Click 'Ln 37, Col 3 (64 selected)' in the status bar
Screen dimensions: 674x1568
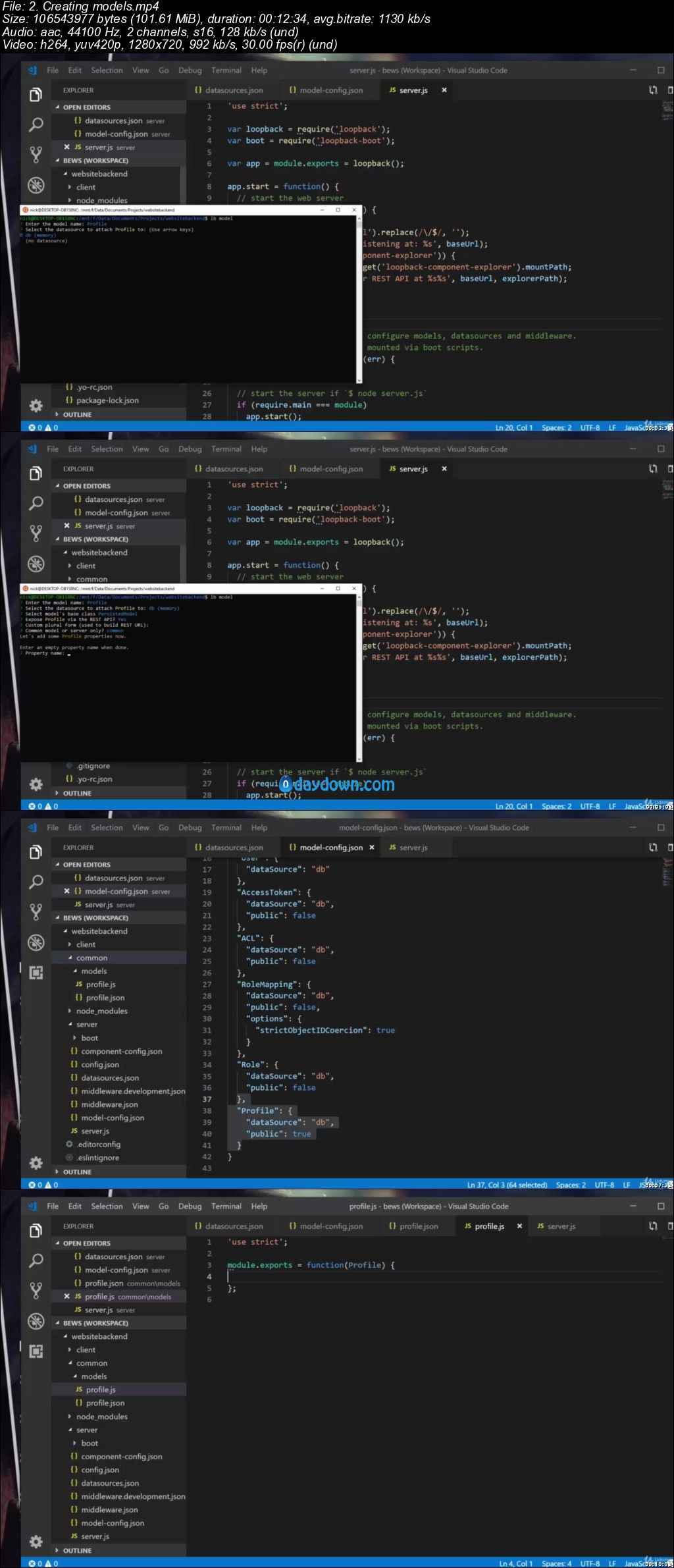pos(507,1185)
